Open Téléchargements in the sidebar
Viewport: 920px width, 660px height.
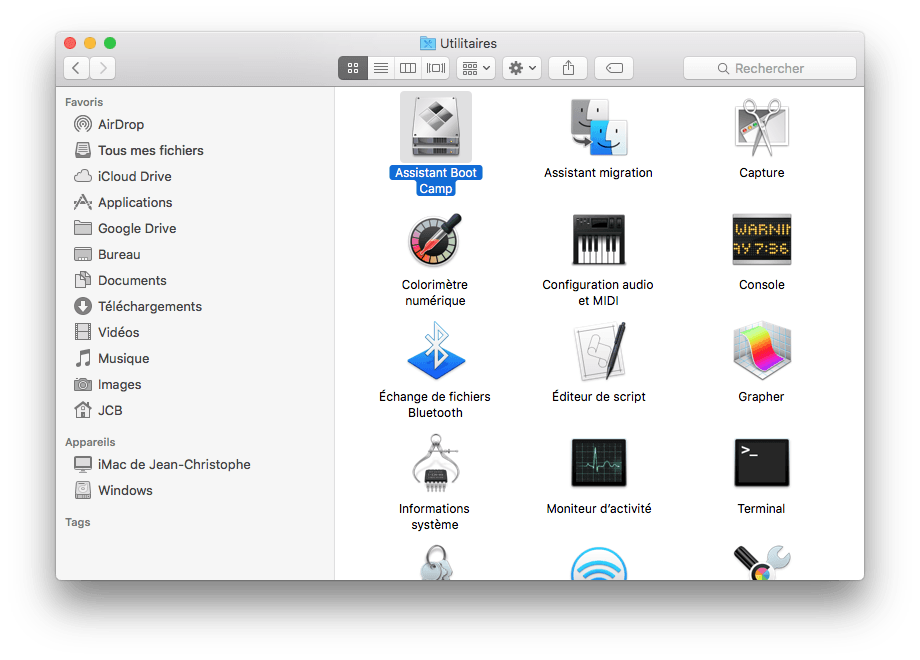point(138,306)
